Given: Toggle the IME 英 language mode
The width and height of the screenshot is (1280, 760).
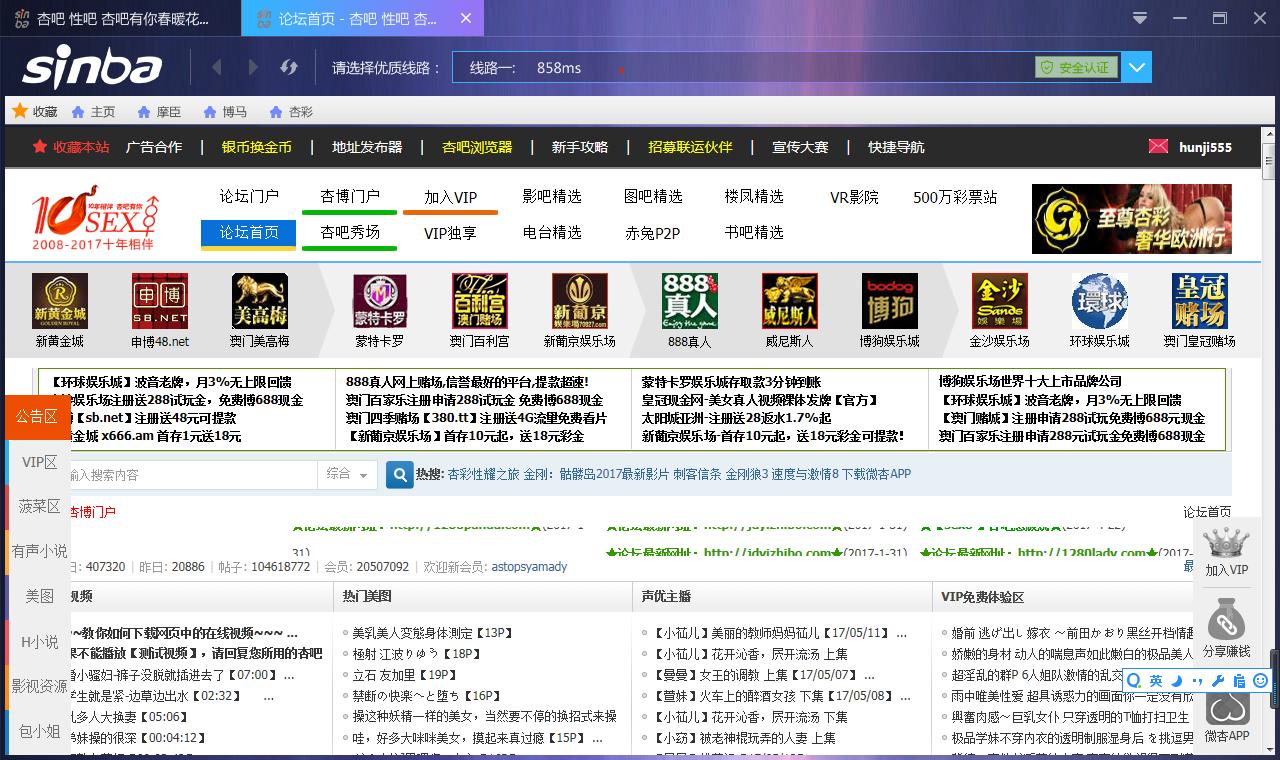Looking at the screenshot, I should (x=1155, y=681).
